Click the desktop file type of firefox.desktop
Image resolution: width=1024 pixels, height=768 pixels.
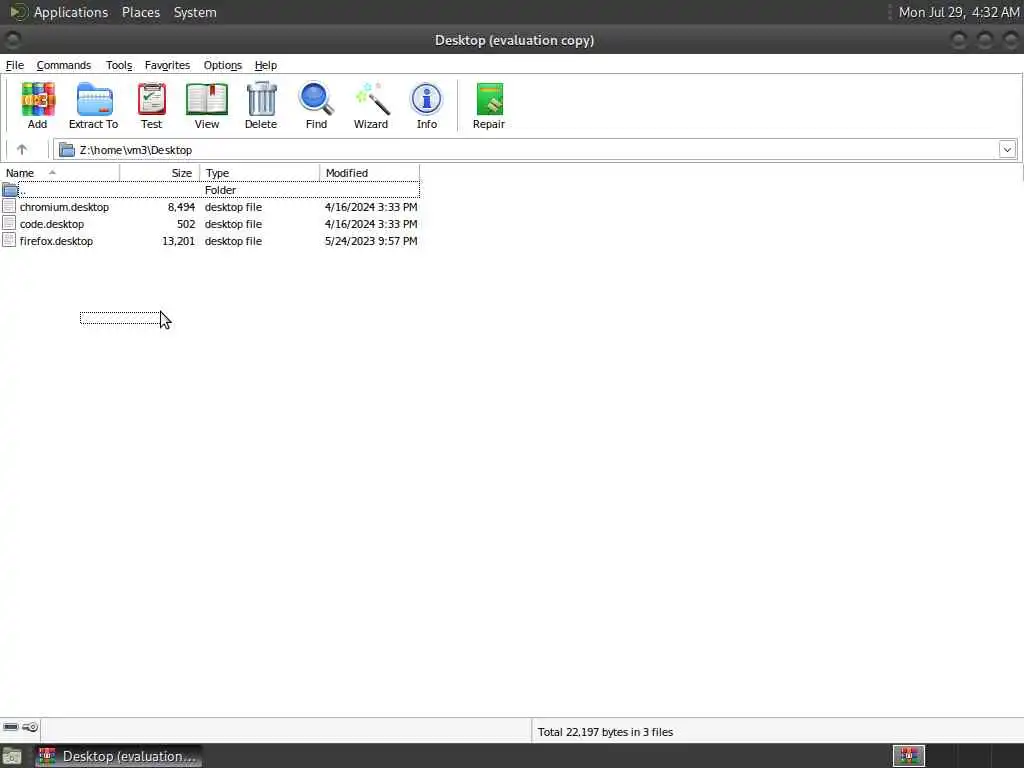tap(233, 241)
